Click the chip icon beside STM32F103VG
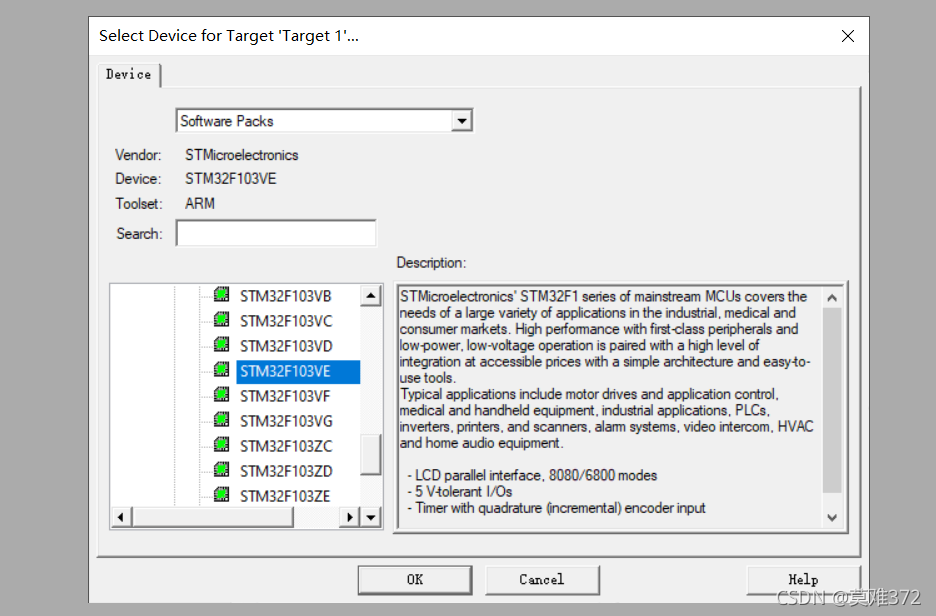Image resolution: width=936 pixels, height=616 pixels. point(221,420)
